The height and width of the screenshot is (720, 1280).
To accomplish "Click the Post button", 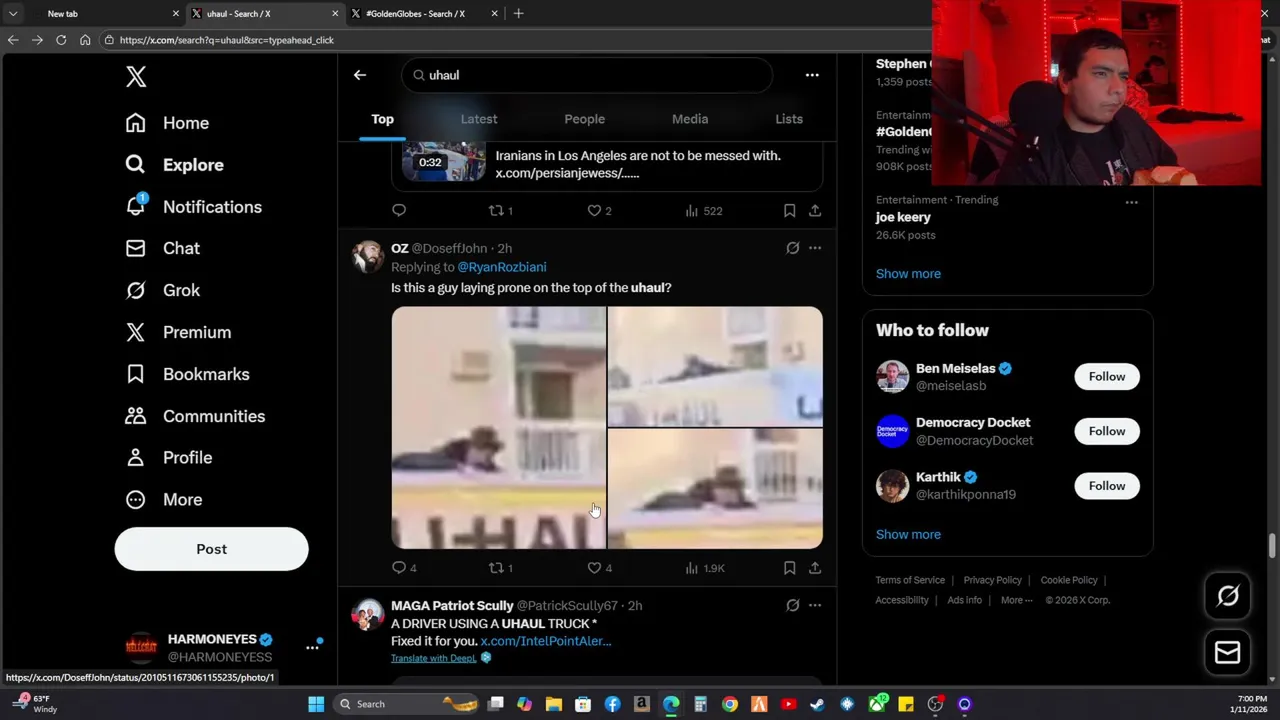I will (x=211, y=549).
